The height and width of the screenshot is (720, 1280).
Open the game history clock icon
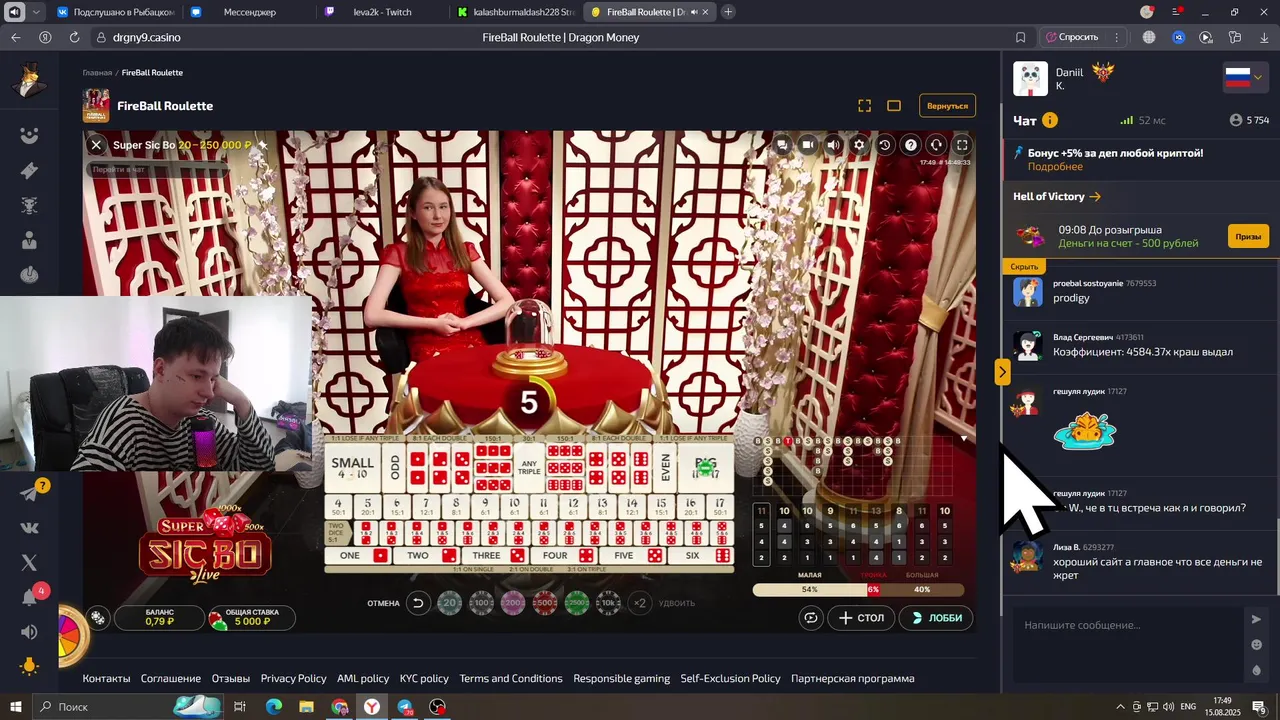coord(885,145)
